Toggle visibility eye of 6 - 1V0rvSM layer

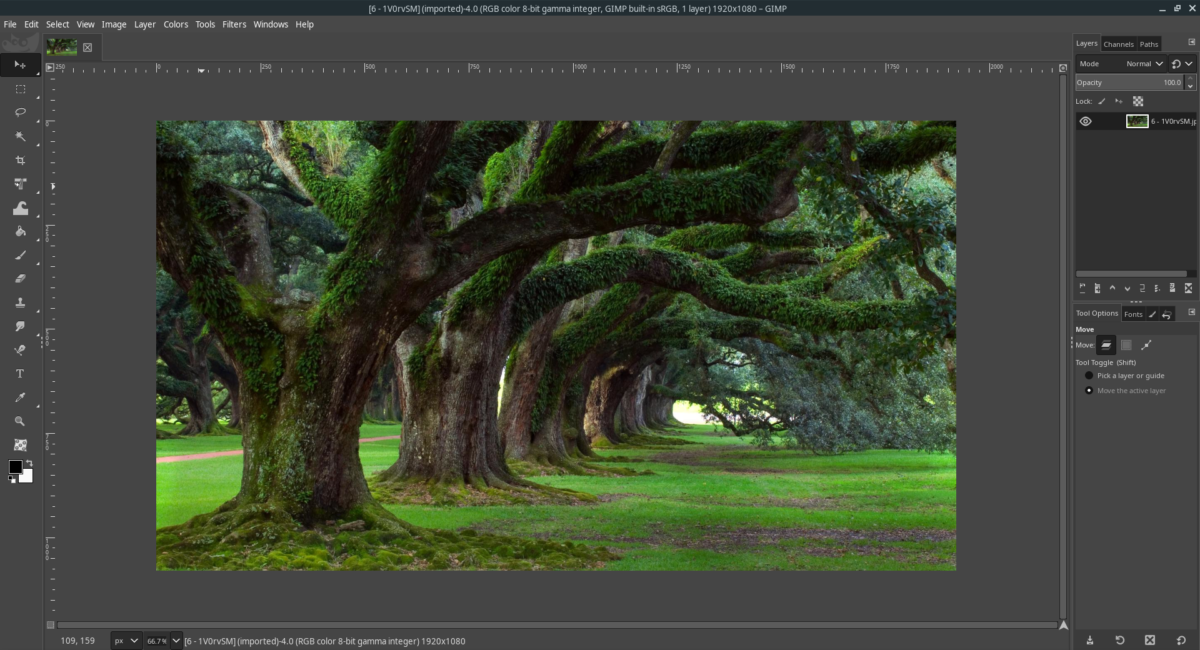pos(1086,121)
